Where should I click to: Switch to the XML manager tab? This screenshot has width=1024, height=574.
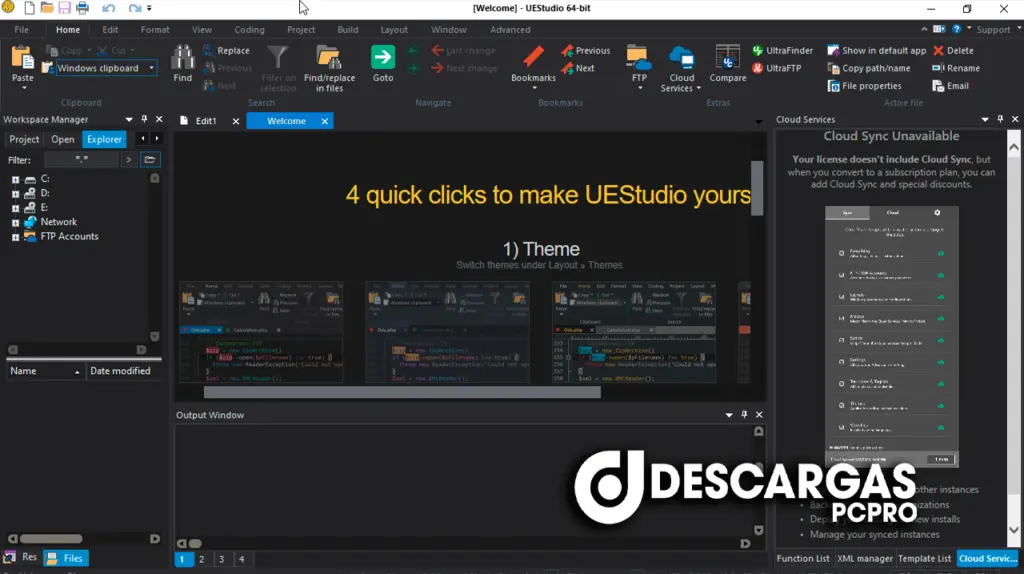(x=865, y=558)
